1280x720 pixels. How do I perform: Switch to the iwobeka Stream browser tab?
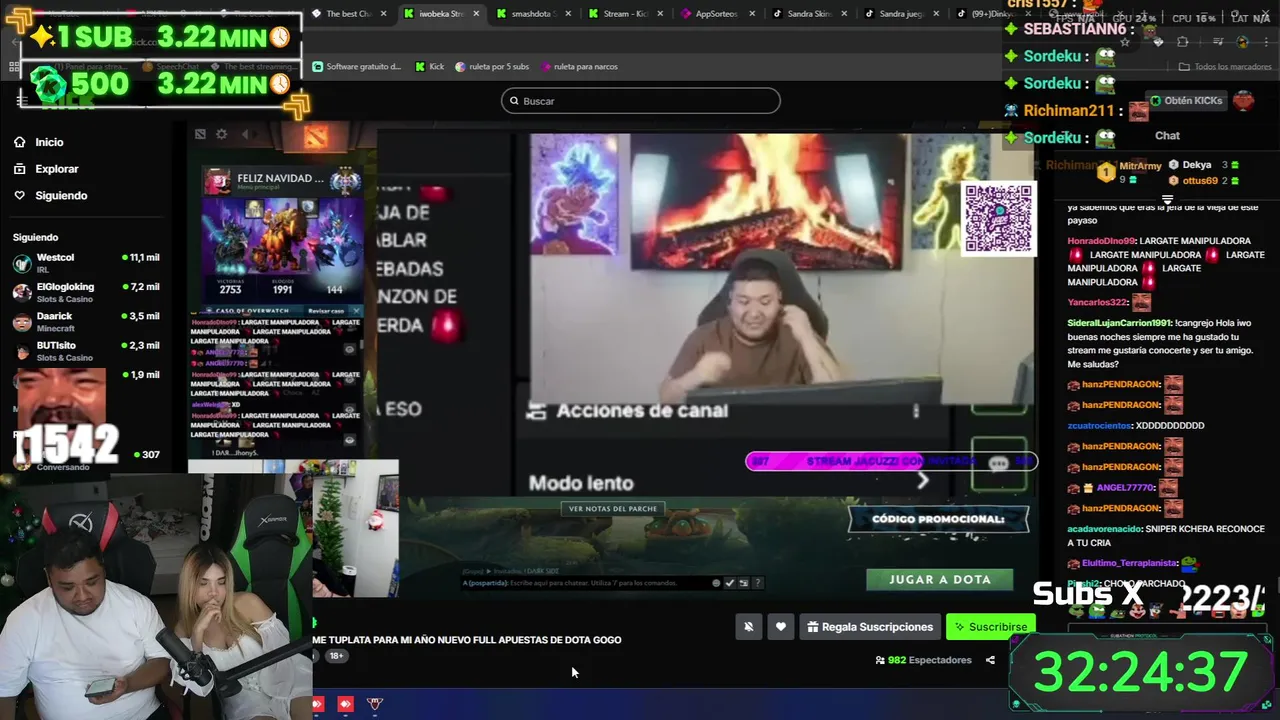click(440, 14)
